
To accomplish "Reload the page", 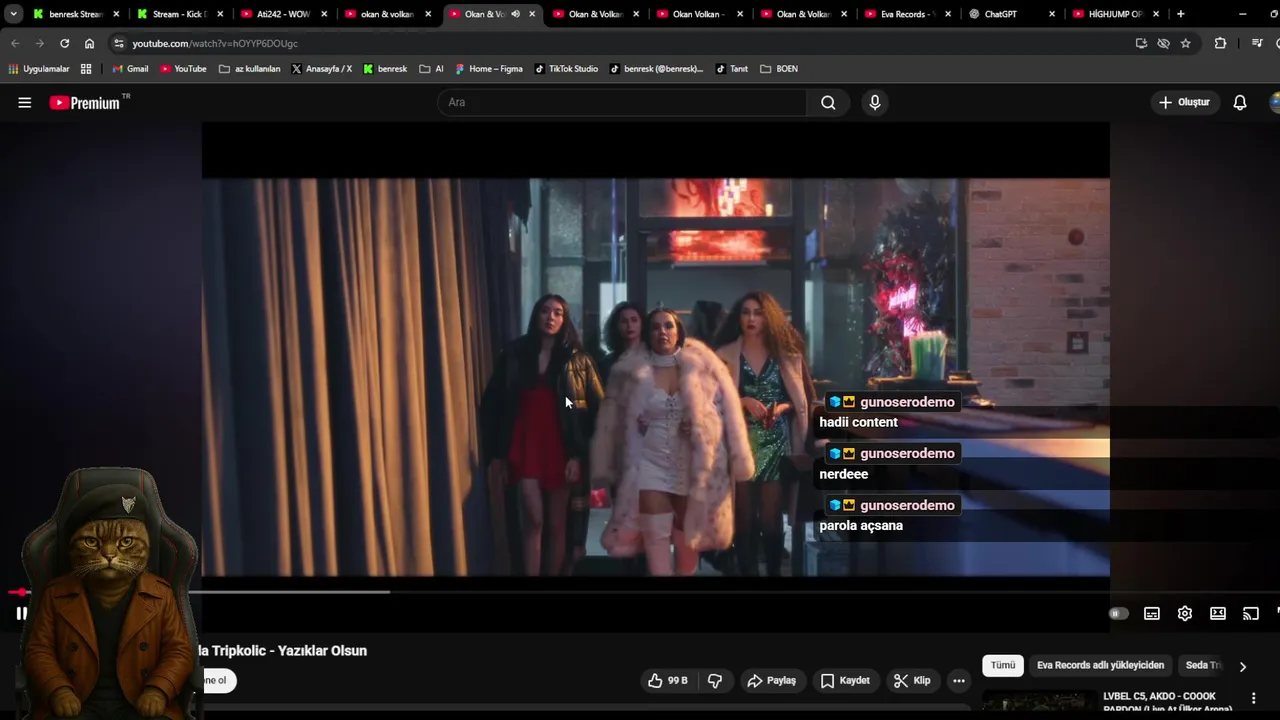I will point(64,43).
